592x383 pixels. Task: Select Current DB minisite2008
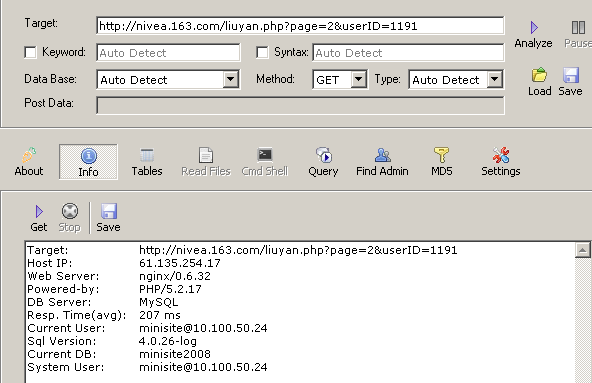pos(175,354)
